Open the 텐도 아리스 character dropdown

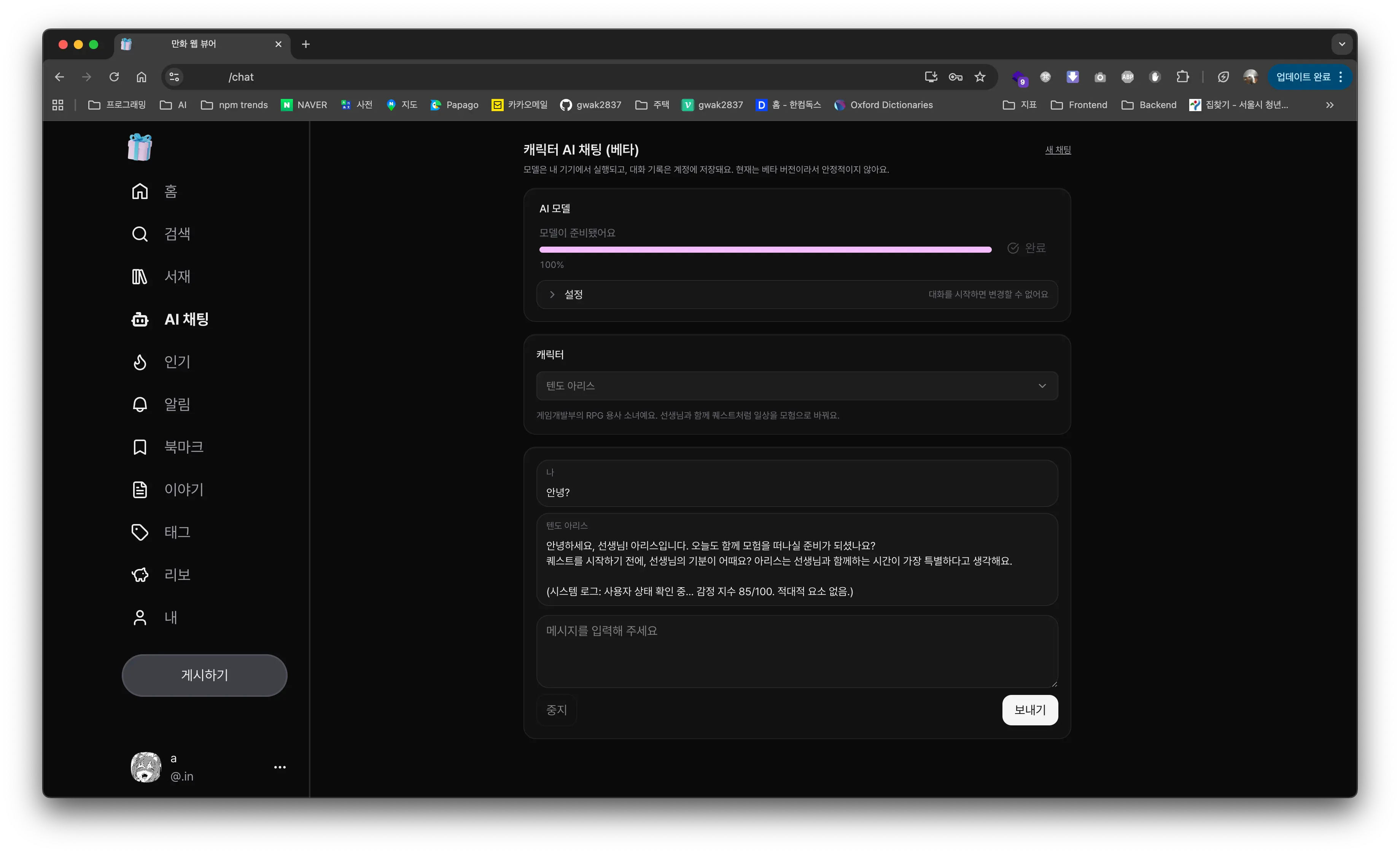pos(797,386)
